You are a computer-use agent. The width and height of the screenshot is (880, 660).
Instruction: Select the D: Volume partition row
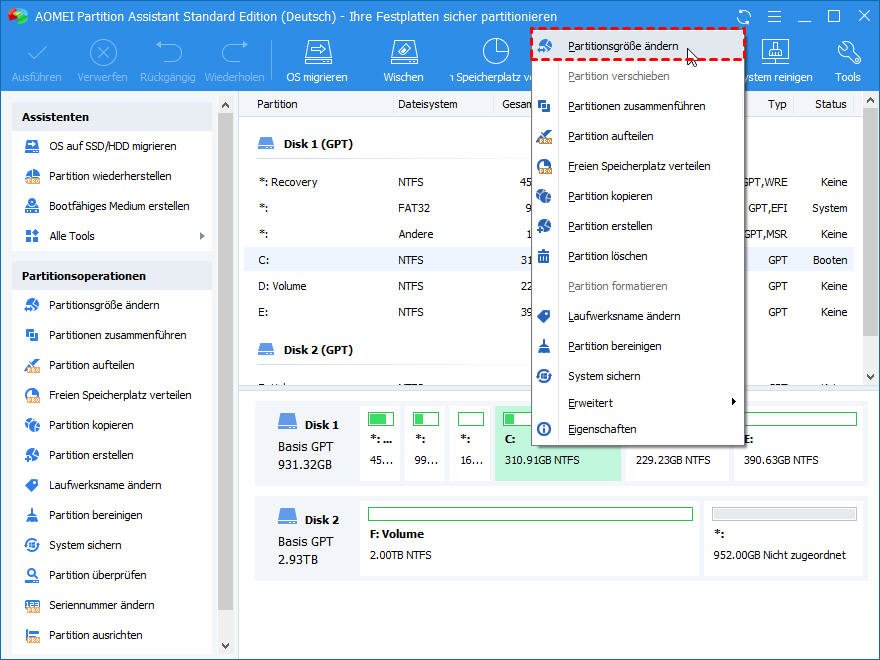coord(549,286)
